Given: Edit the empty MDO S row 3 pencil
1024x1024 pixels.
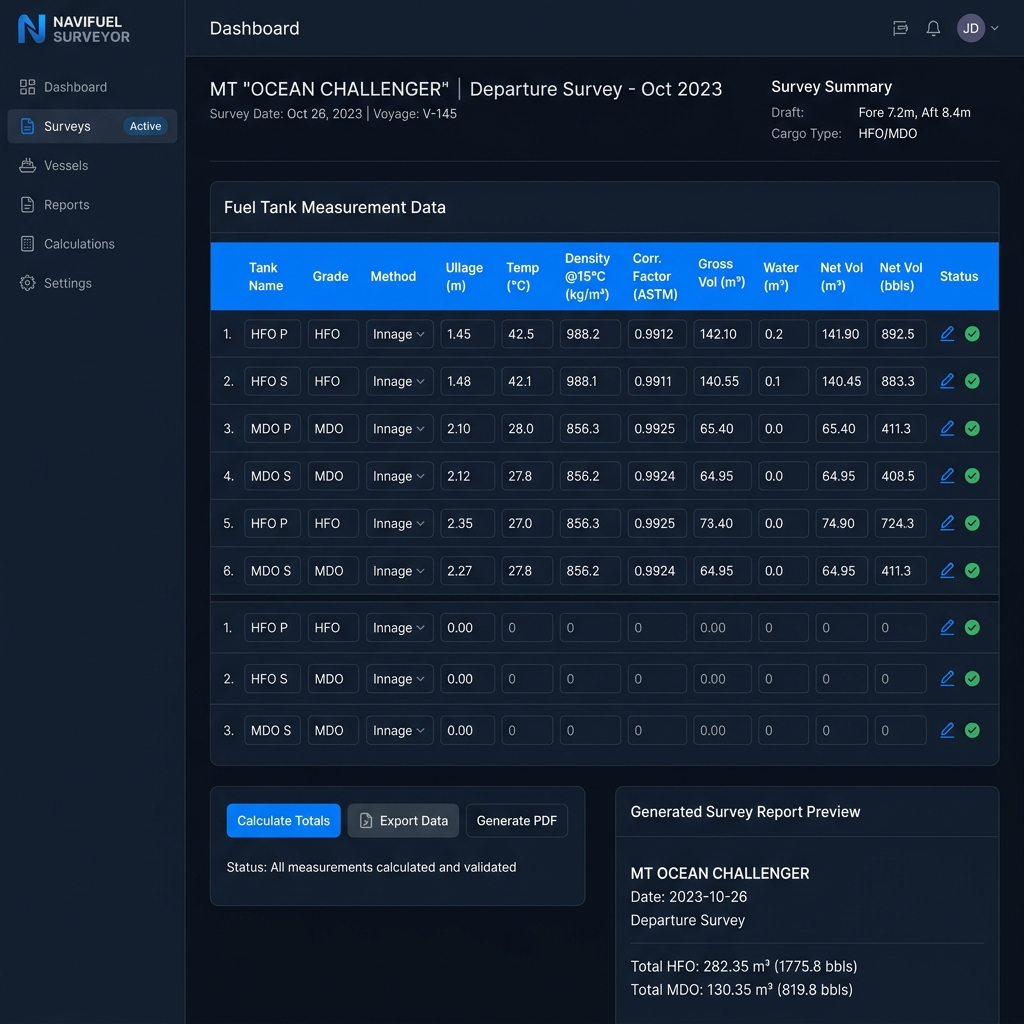Looking at the screenshot, I should tap(947, 730).
